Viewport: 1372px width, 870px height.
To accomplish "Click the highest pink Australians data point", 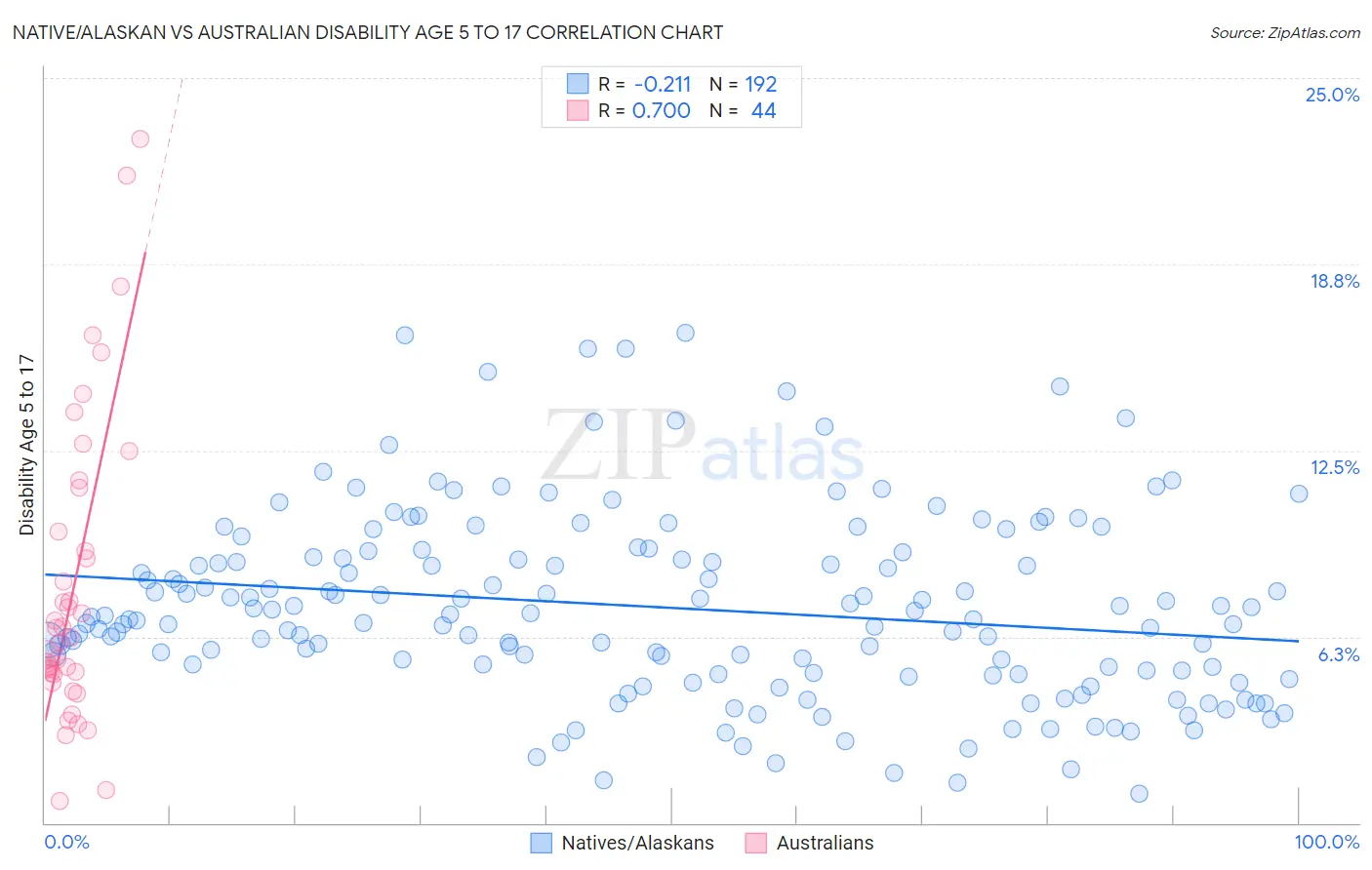I will pos(141,139).
